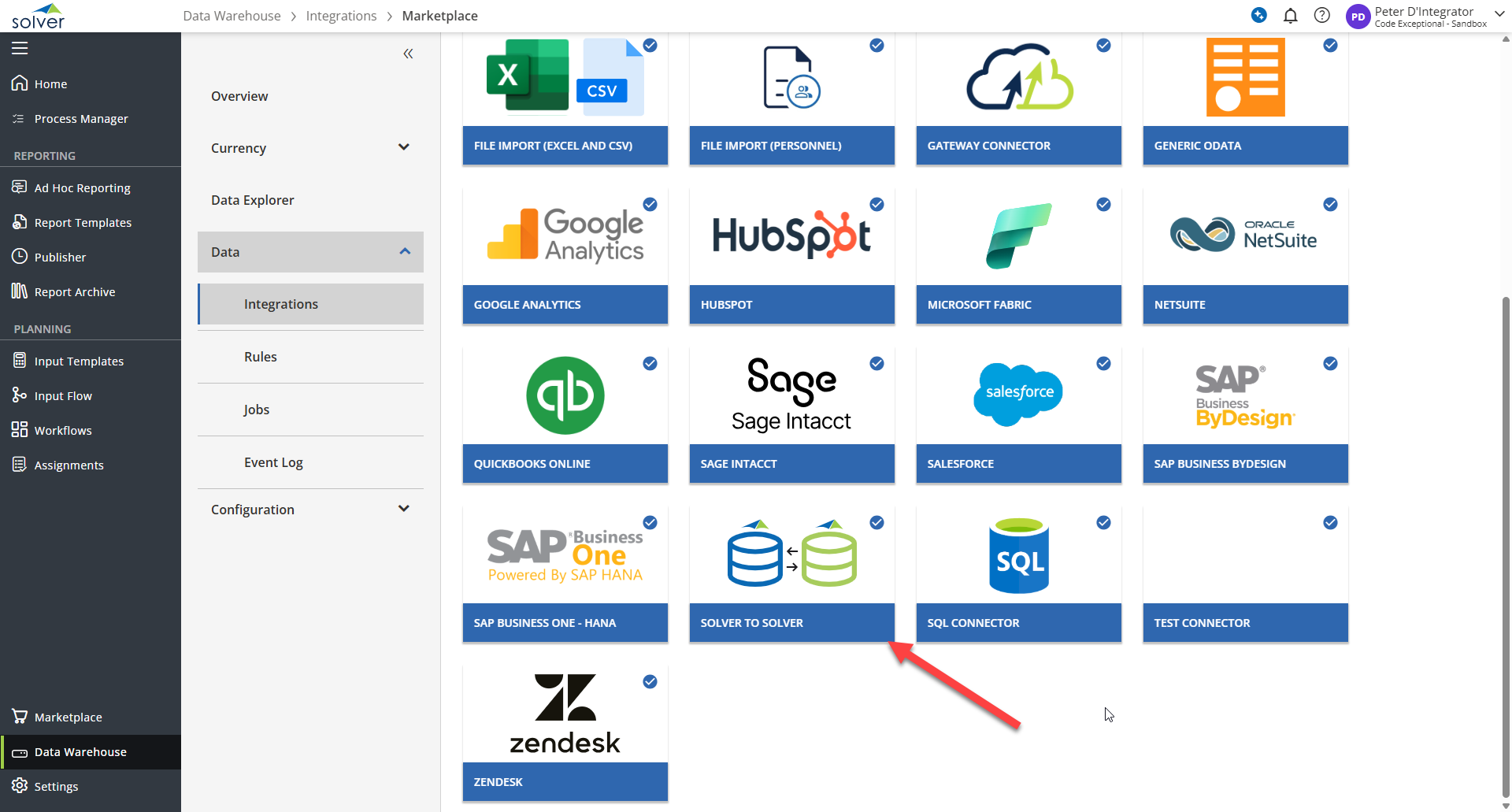
Task: Toggle checkmark on File Import Excel card
Action: [x=650, y=46]
